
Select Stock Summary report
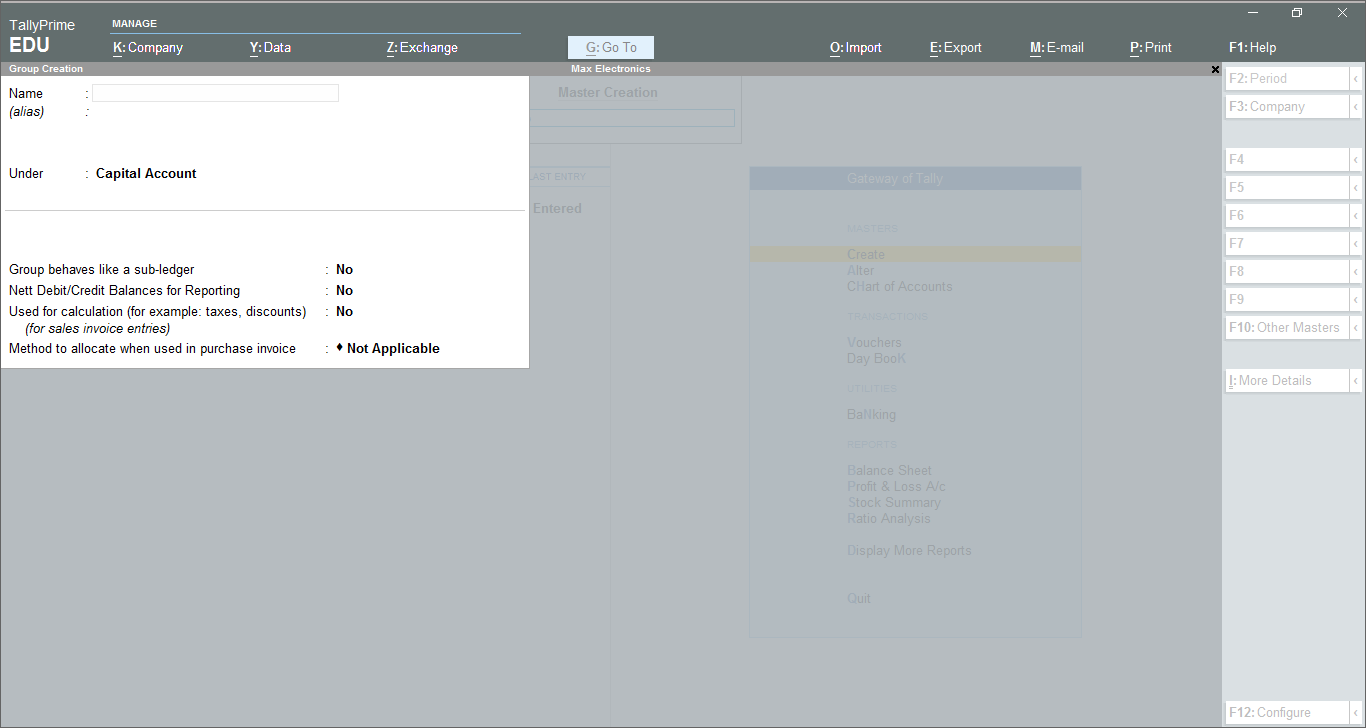coord(894,502)
